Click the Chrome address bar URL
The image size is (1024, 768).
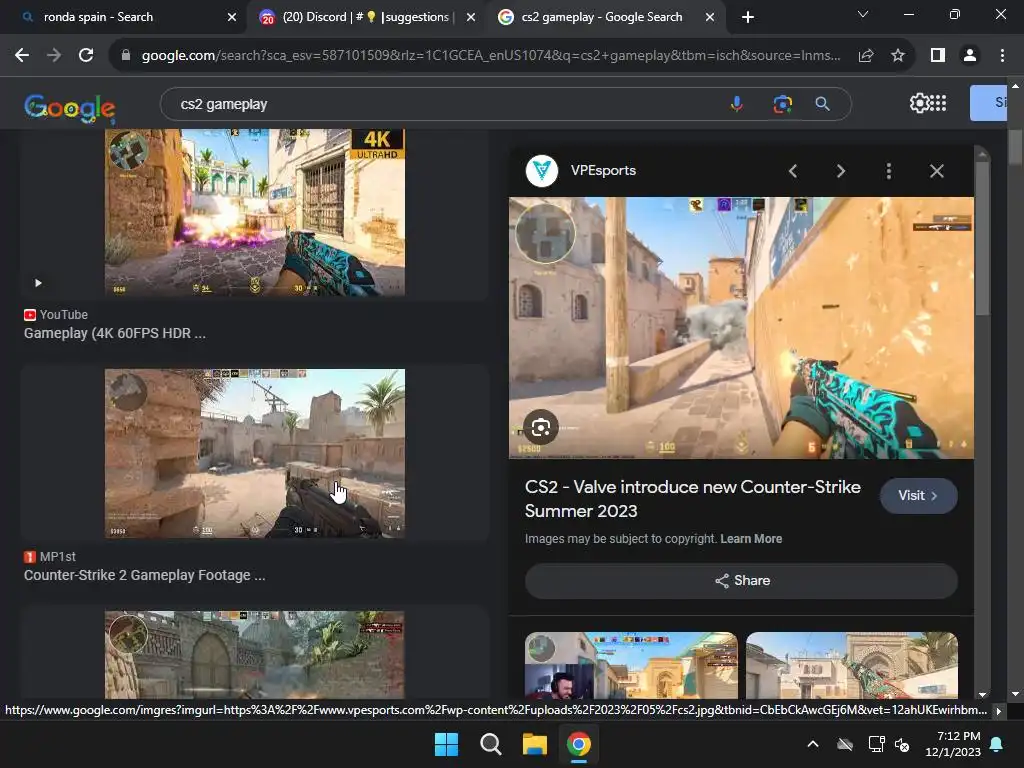click(x=490, y=56)
